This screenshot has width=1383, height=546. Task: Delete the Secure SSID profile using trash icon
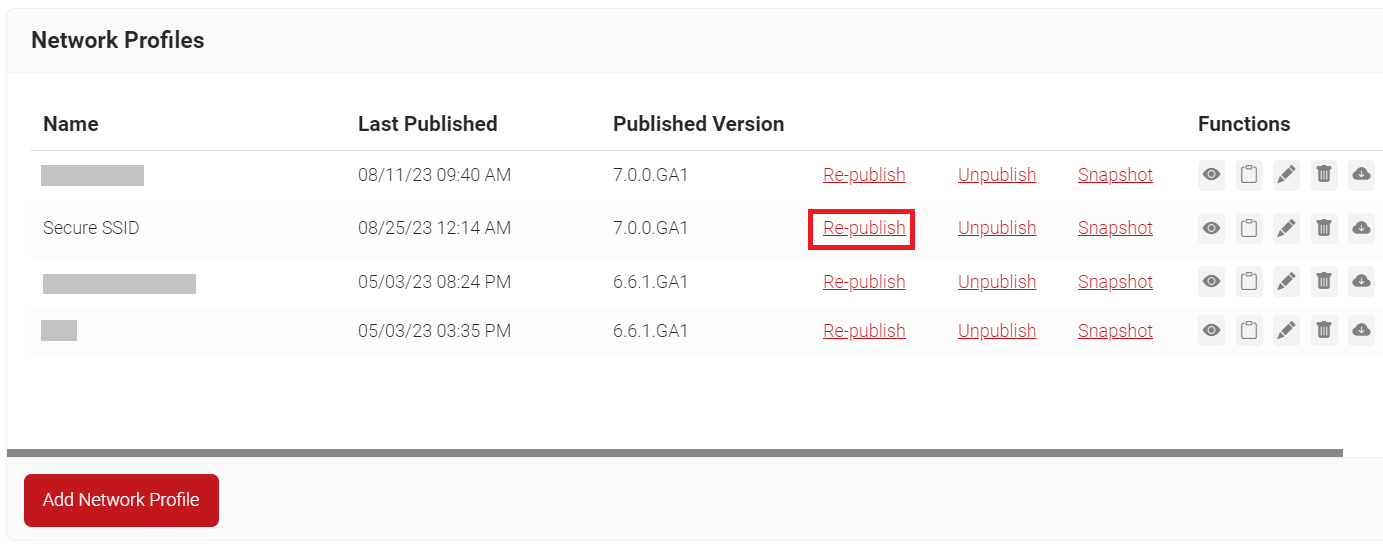[1324, 228]
